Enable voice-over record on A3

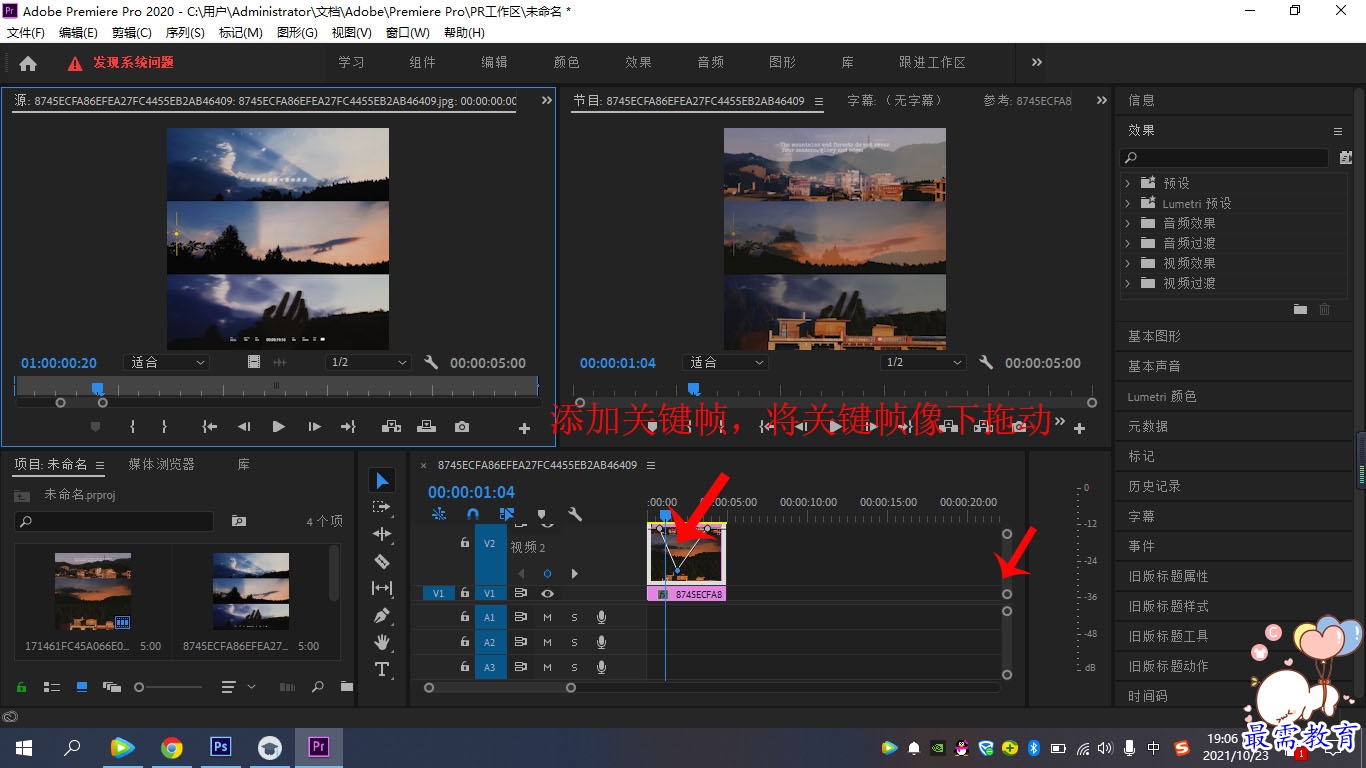(x=601, y=667)
